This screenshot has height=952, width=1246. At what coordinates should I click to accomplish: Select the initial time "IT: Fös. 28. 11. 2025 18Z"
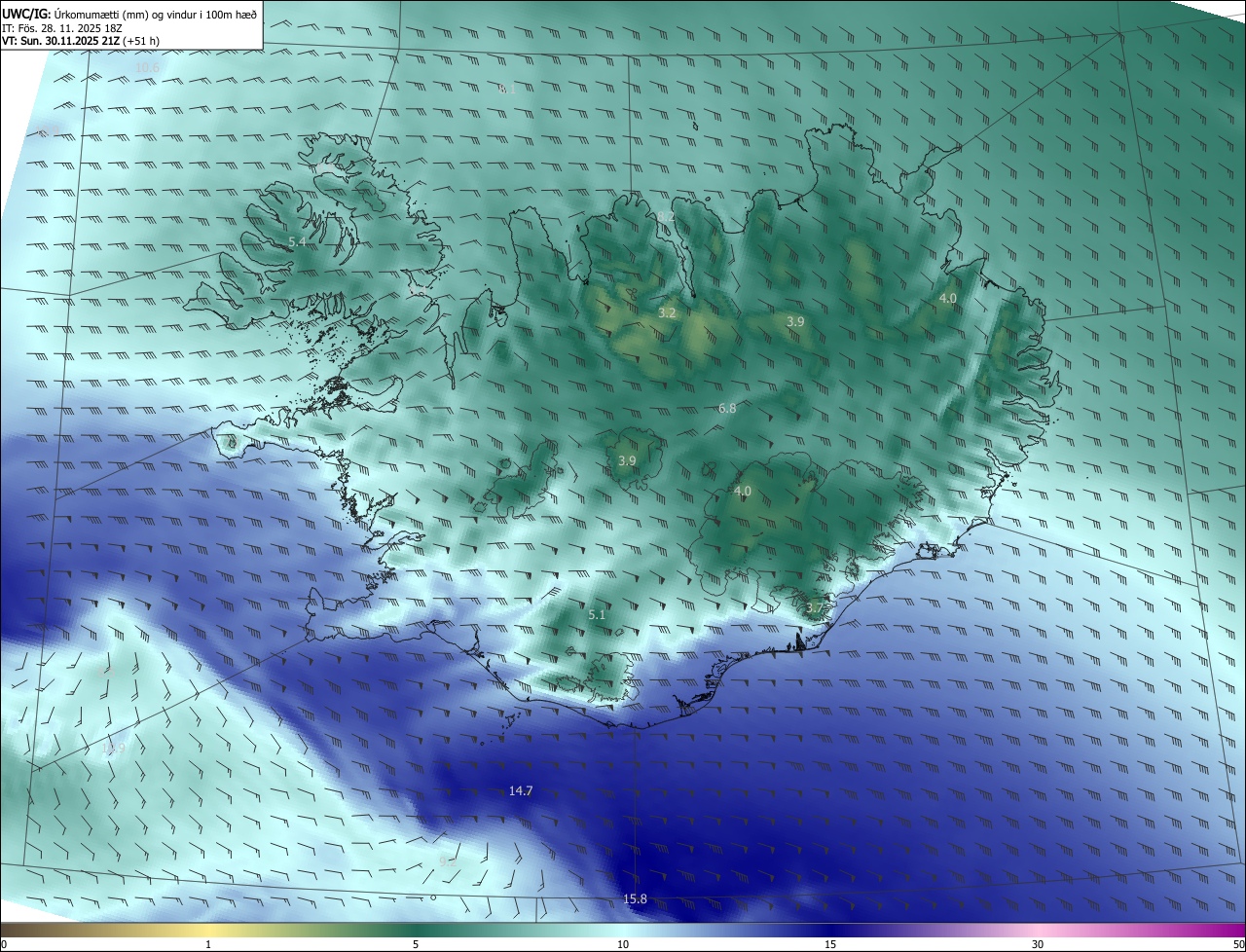pyautogui.click(x=61, y=28)
